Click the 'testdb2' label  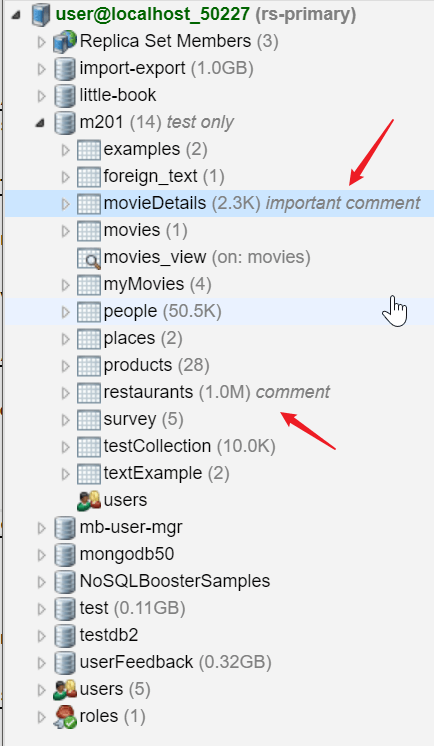(x=109, y=635)
